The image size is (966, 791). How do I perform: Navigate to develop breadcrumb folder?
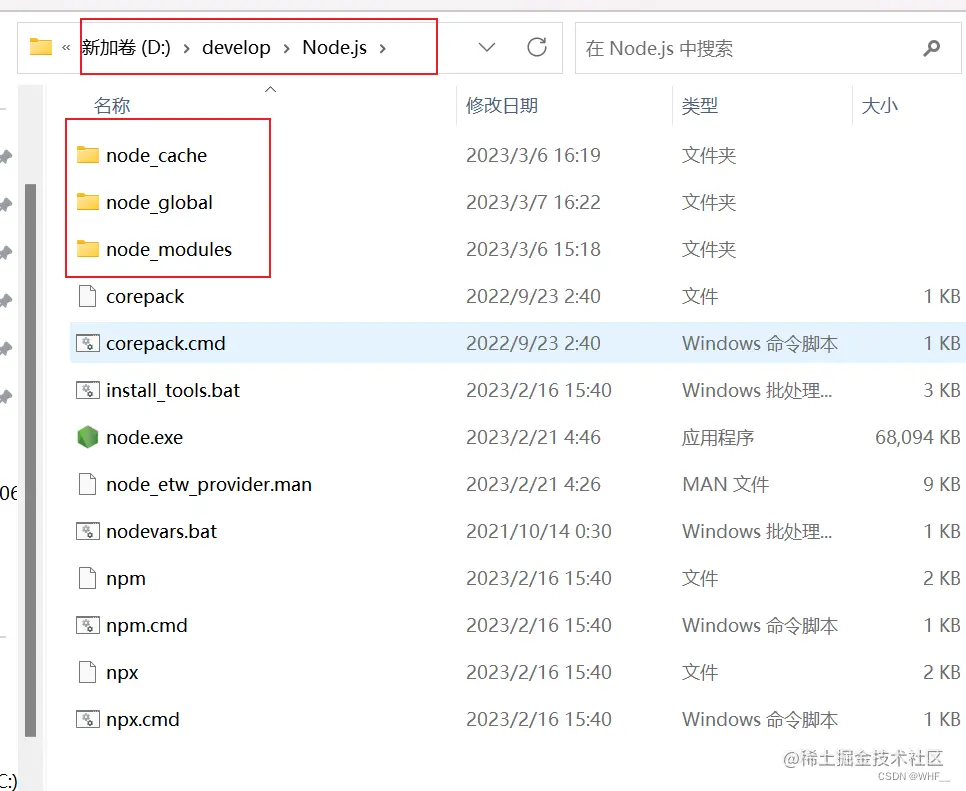pos(236,47)
